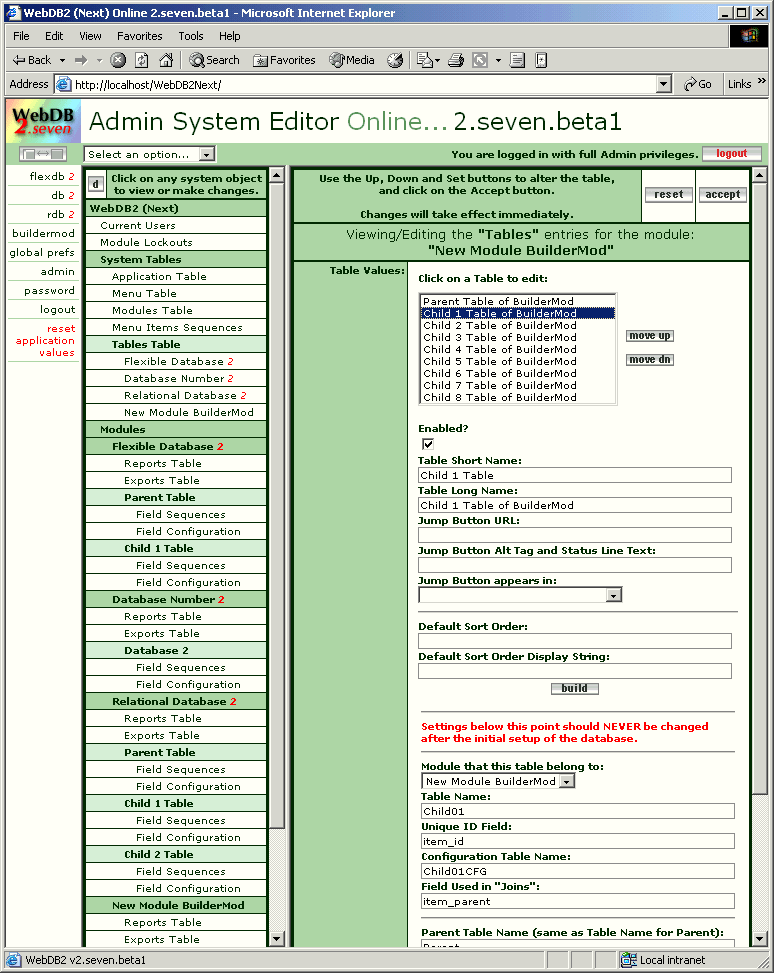Click the tree panel scrollbar down arrow

click(277, 938)
